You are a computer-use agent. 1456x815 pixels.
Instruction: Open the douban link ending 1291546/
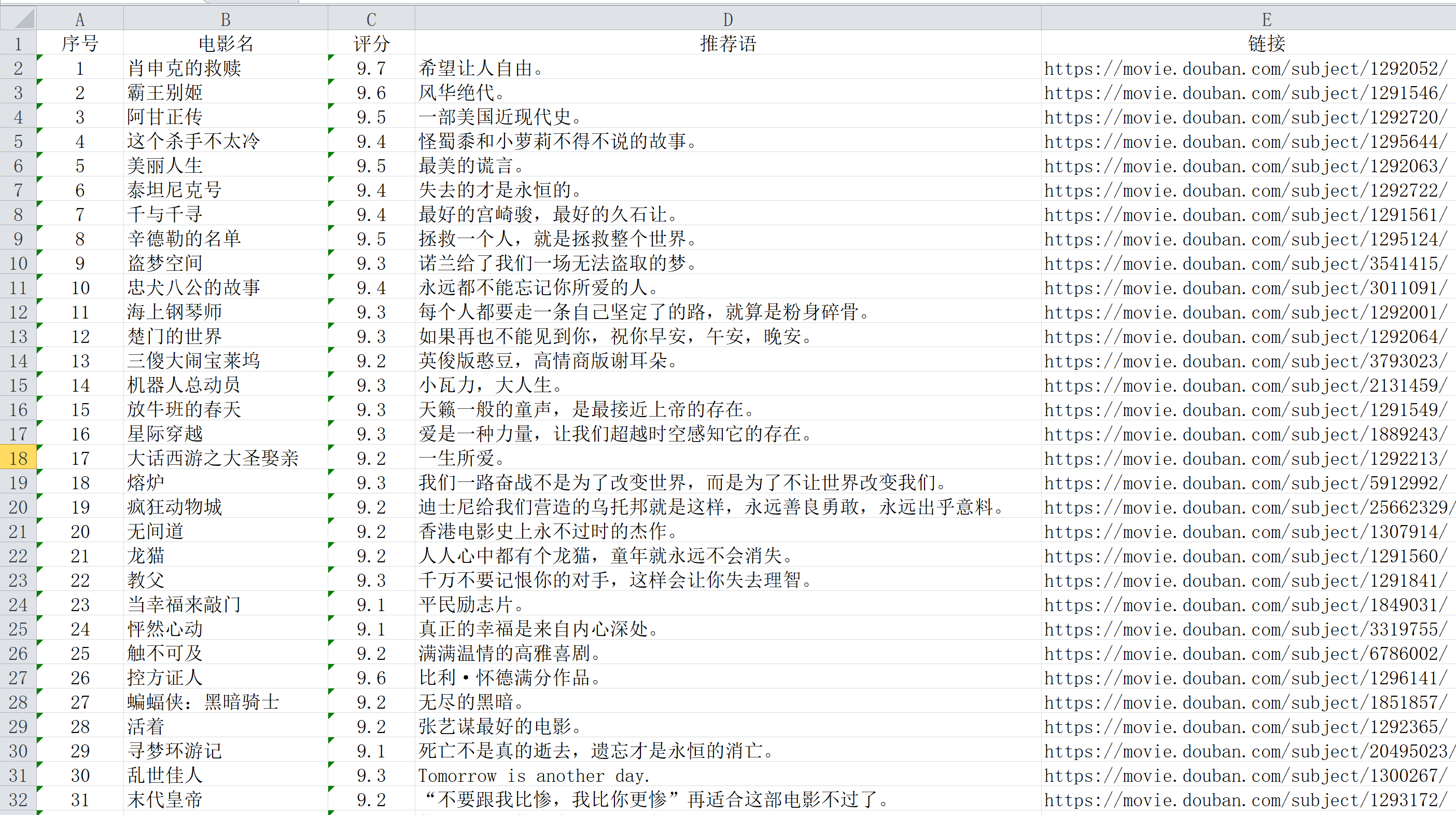(1245, 93)
